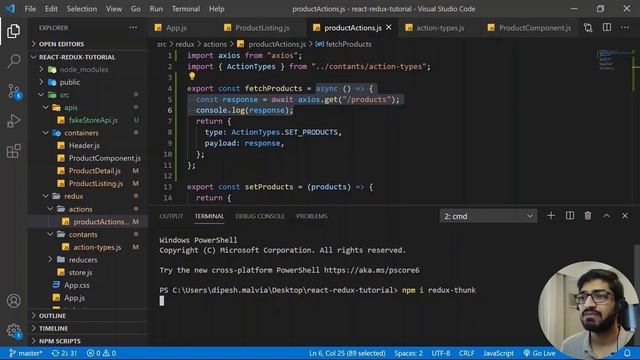
Task: Split the terminal panel
Action: (570, 216)
